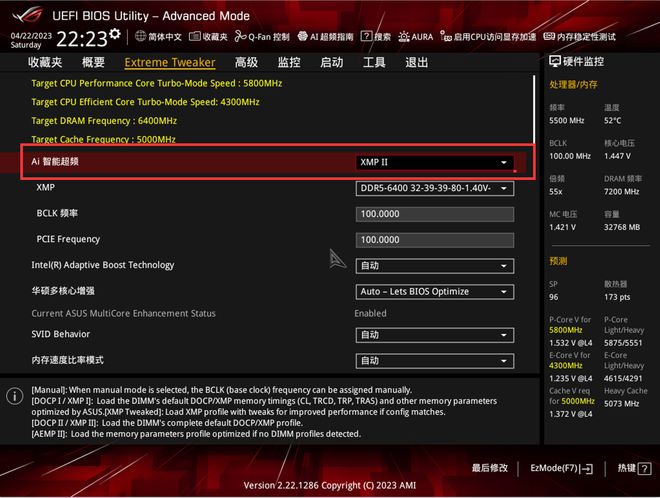
Task: Click the EzMode exit arrow icon
Action: 588,469
